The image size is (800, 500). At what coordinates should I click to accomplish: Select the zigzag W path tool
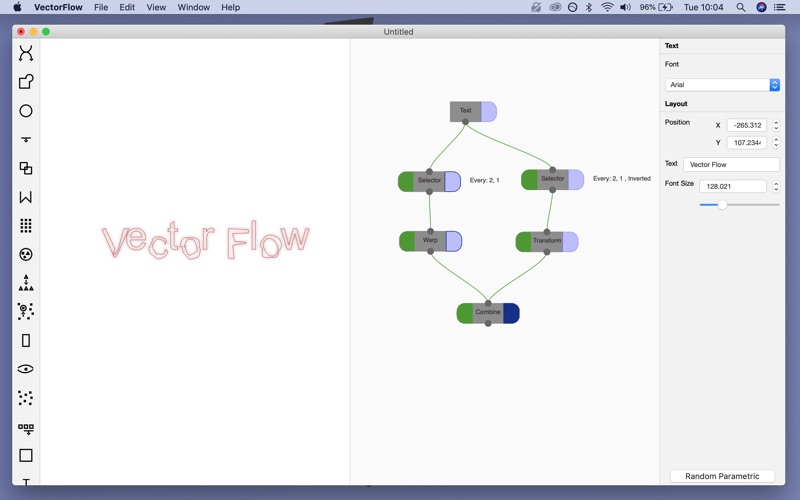26,197
